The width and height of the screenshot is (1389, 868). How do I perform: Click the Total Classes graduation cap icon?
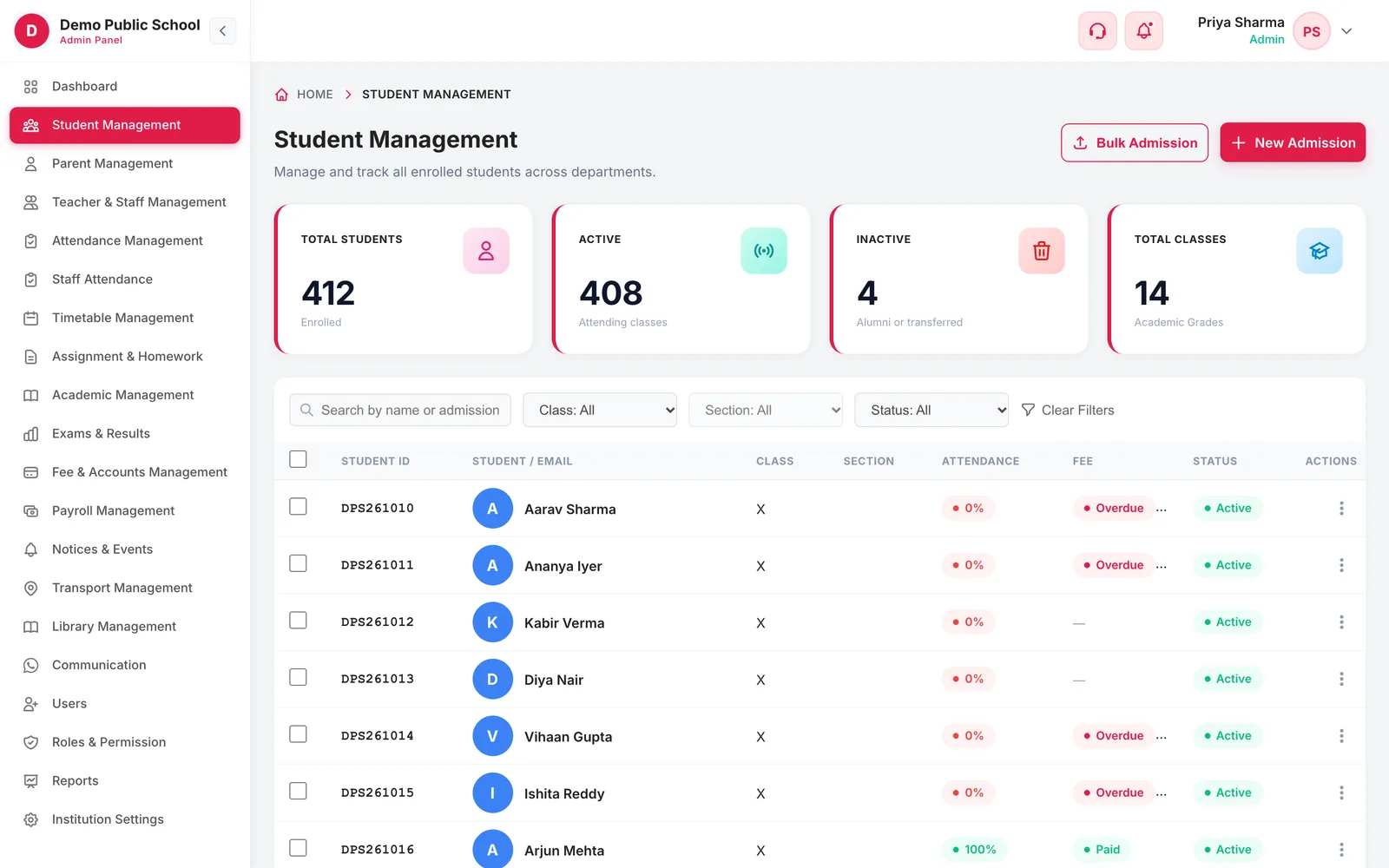point(1320,251)
